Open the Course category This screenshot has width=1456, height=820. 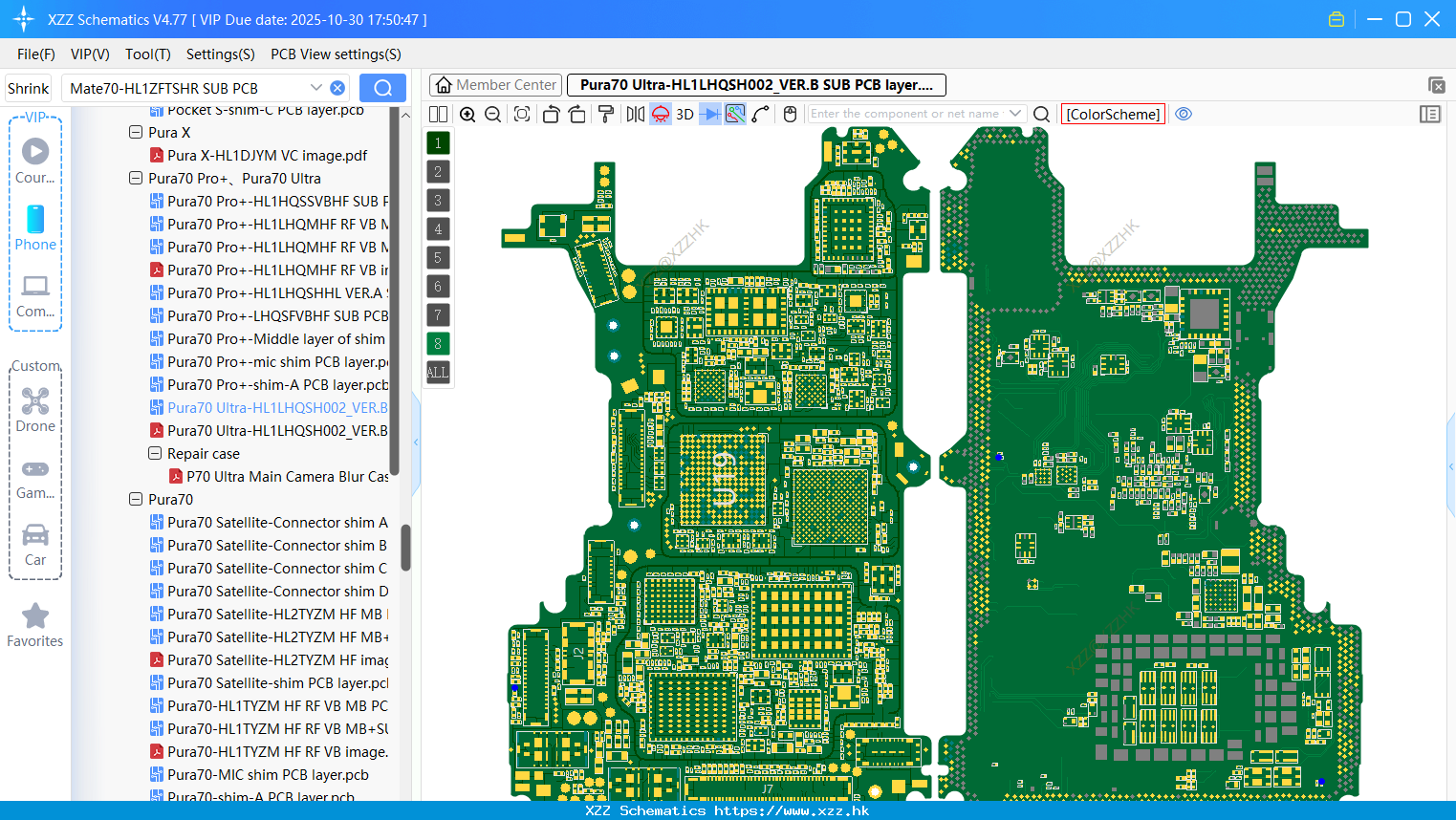(35, 161)
